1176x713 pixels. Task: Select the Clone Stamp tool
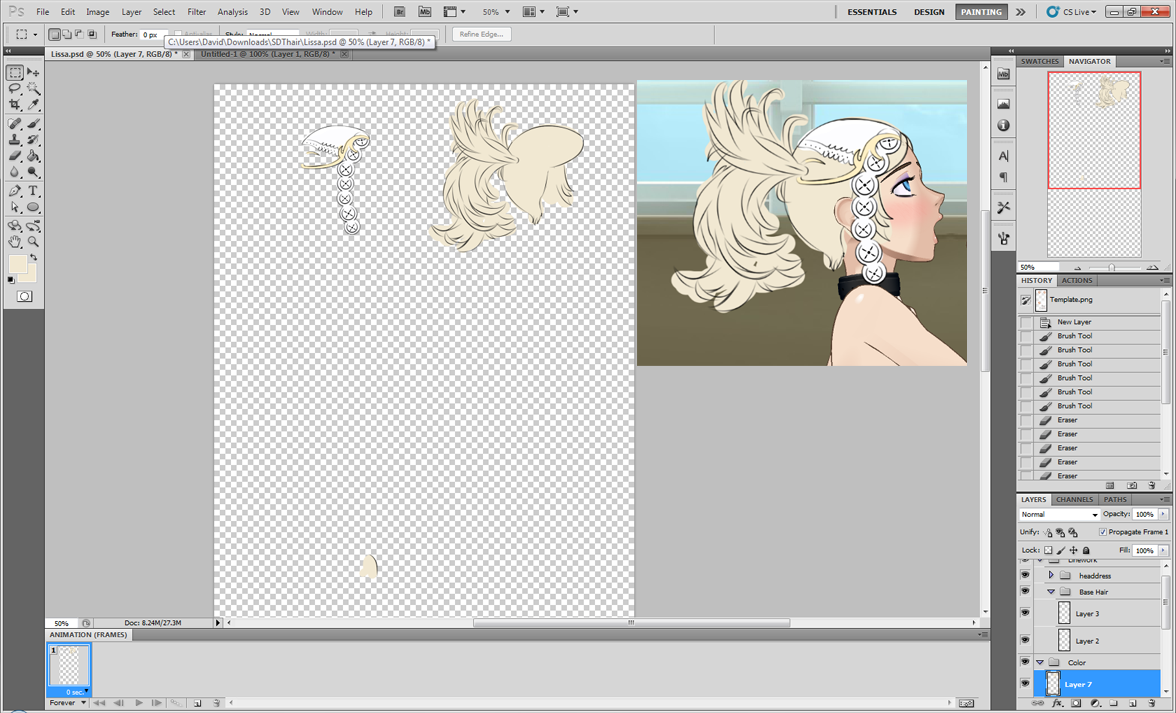click(15, 140)
